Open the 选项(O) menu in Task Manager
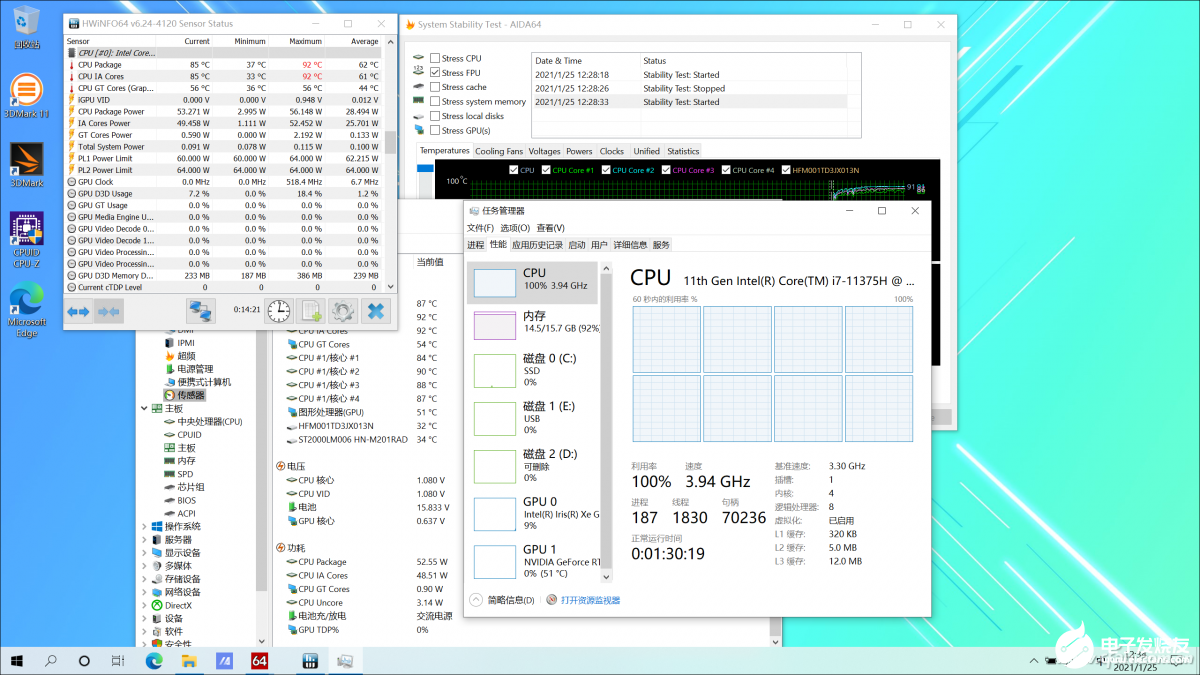Screen dimensions: 1200x675 pos(516,228)
